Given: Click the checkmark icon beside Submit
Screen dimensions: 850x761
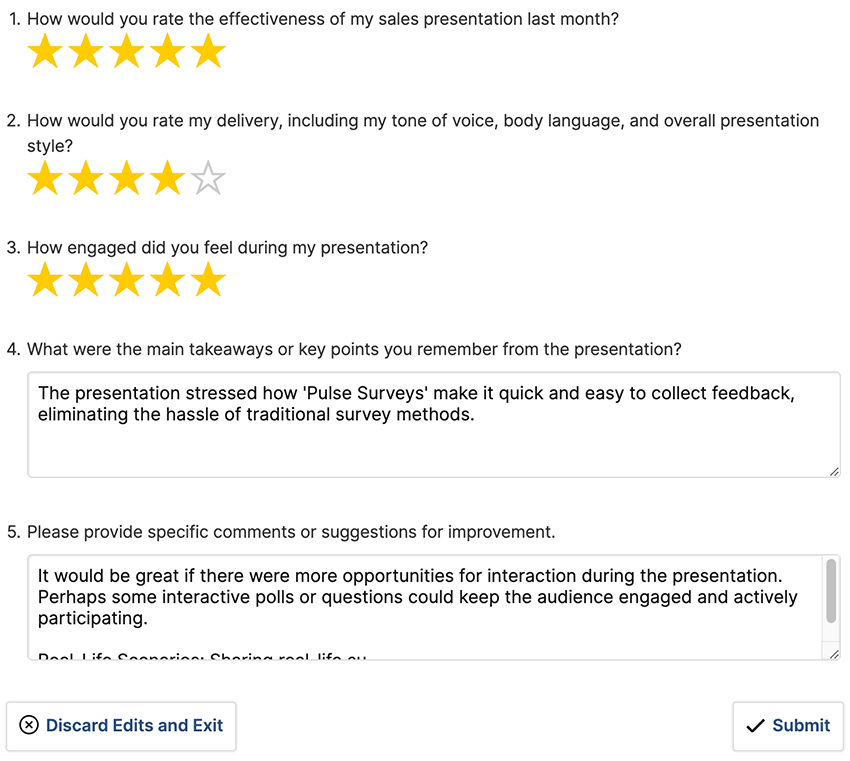Looking at the screenshot, I should tap(755, 726).
